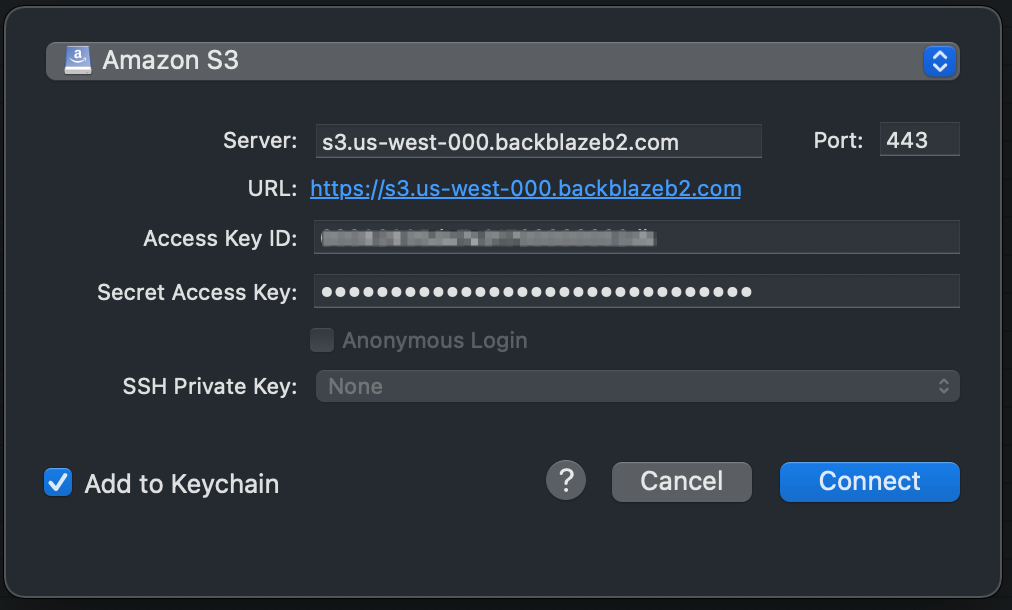1012x610 pixels.
Task: Focus the Secret Access Key field
Action: 637,291
